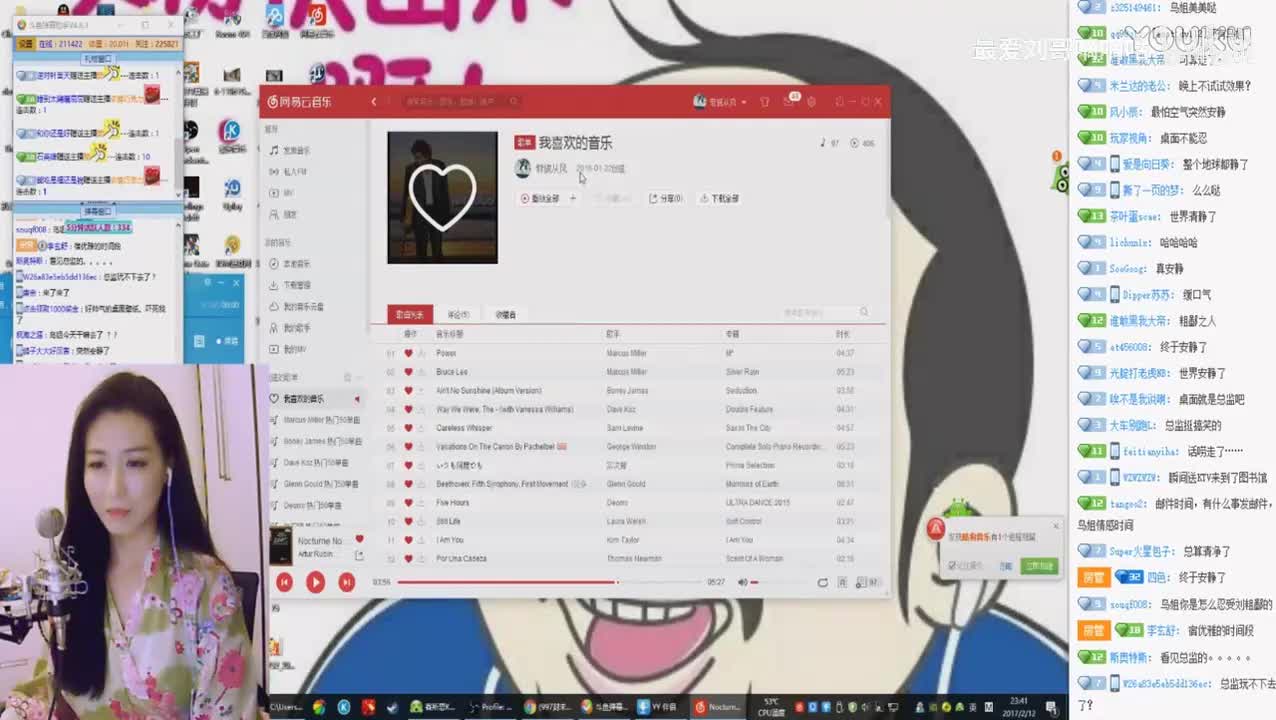Open the user account dropdown
The width and height of the screenshot is (1276, 720).
pos(720,102)
